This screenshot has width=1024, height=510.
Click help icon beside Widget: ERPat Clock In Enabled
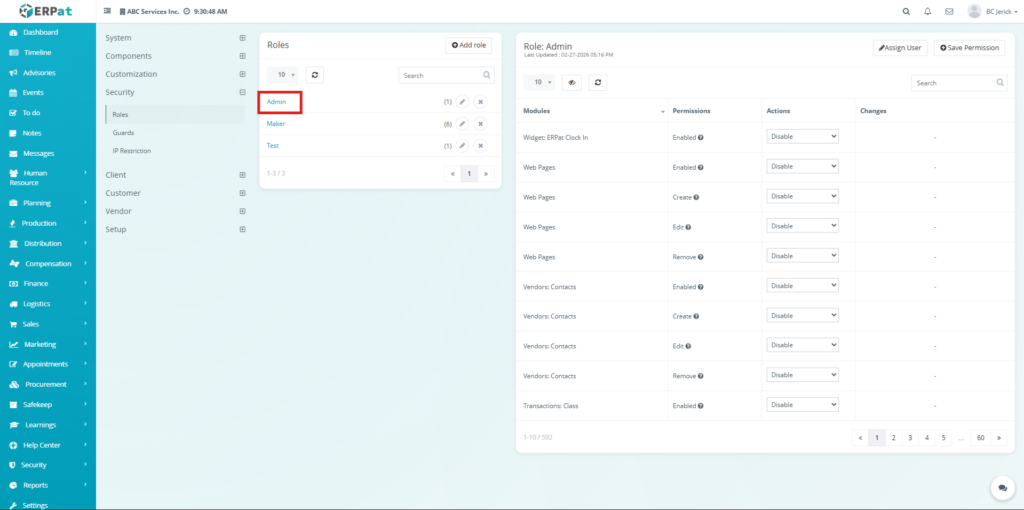(x=700, y=137)
